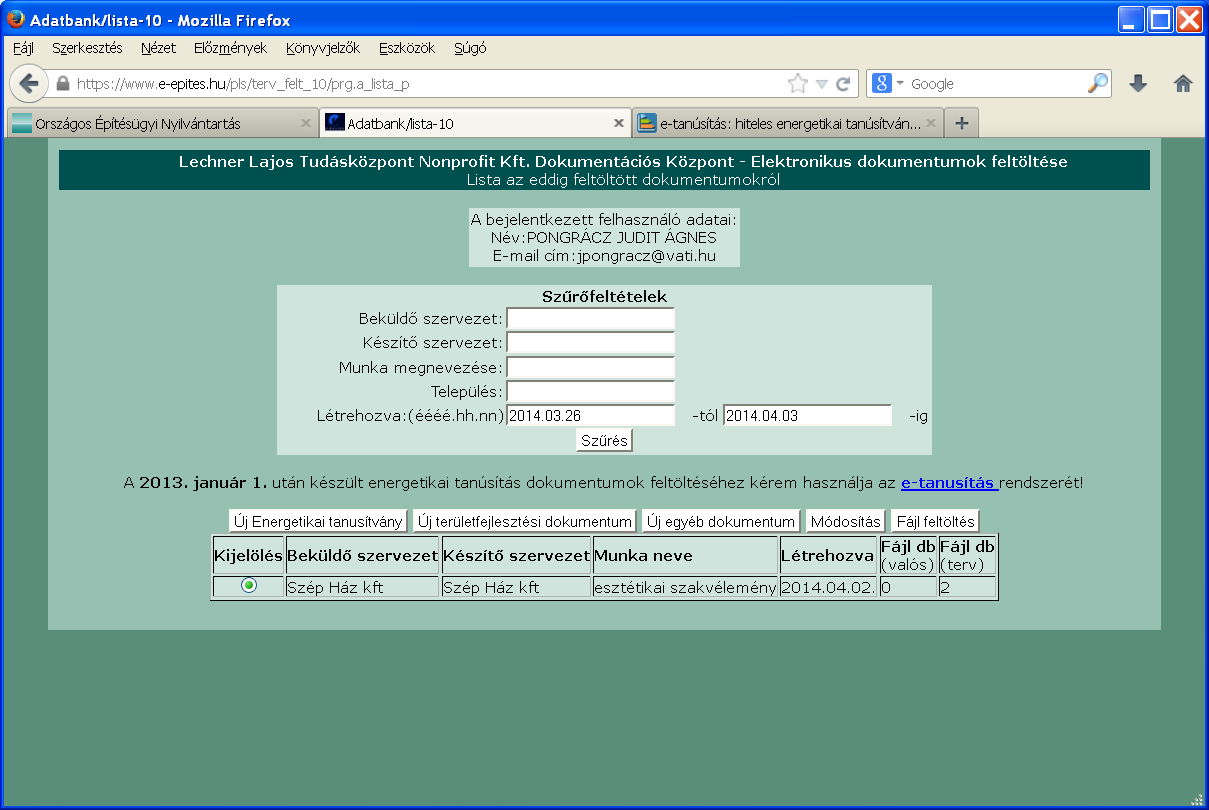Click the 'Szűrőfeltételek' heading
The height and width of the screenshot is (810, 1209).
[x=604, y=296]
